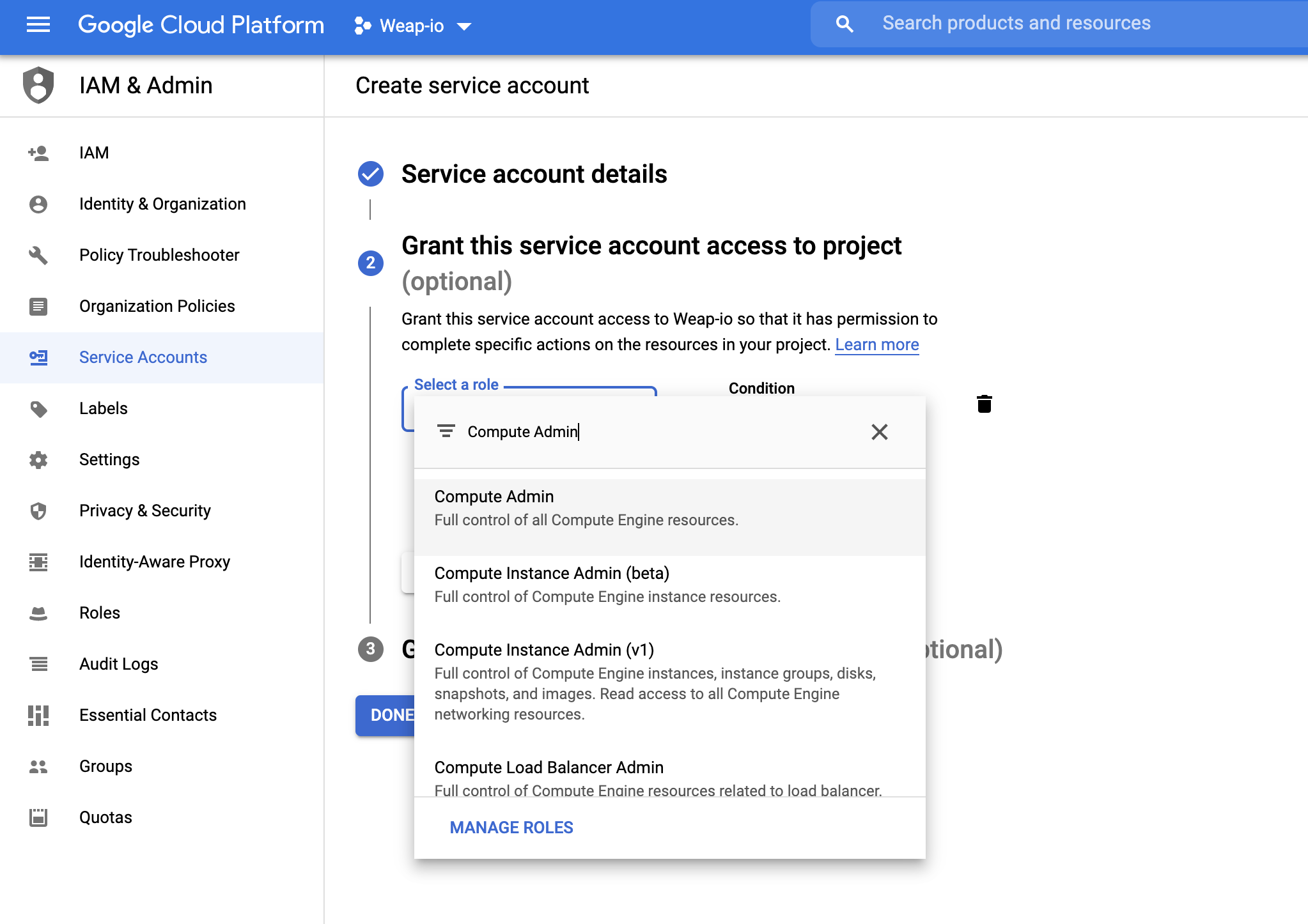
Task: Click the Settings gear icon
Action: click(38, 459)
